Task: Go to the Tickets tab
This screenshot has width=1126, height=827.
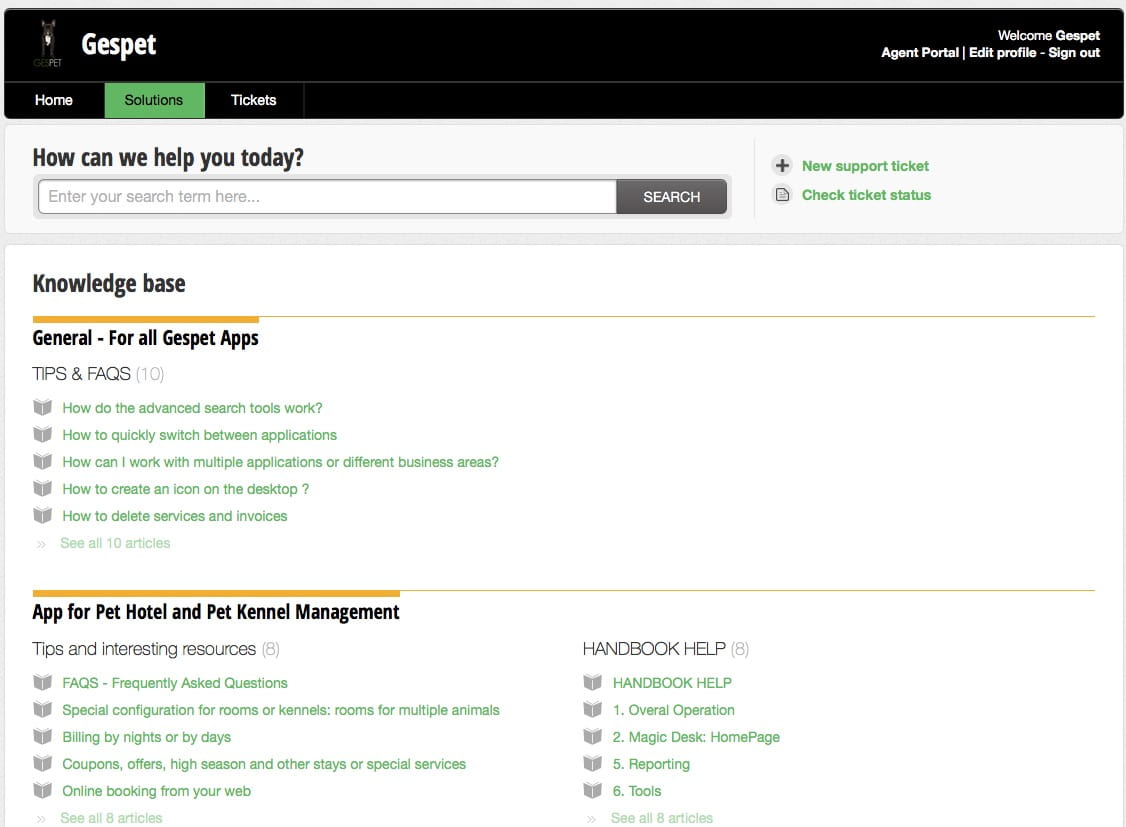Action: pos(253,101)
